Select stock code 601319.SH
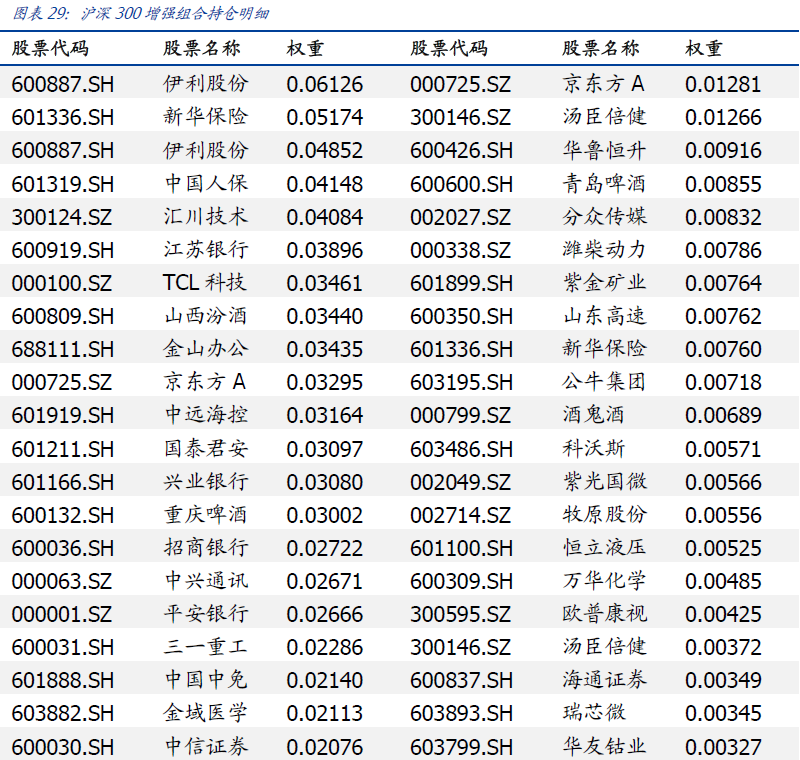The image size is (800, 760). (x=63, y=184)
